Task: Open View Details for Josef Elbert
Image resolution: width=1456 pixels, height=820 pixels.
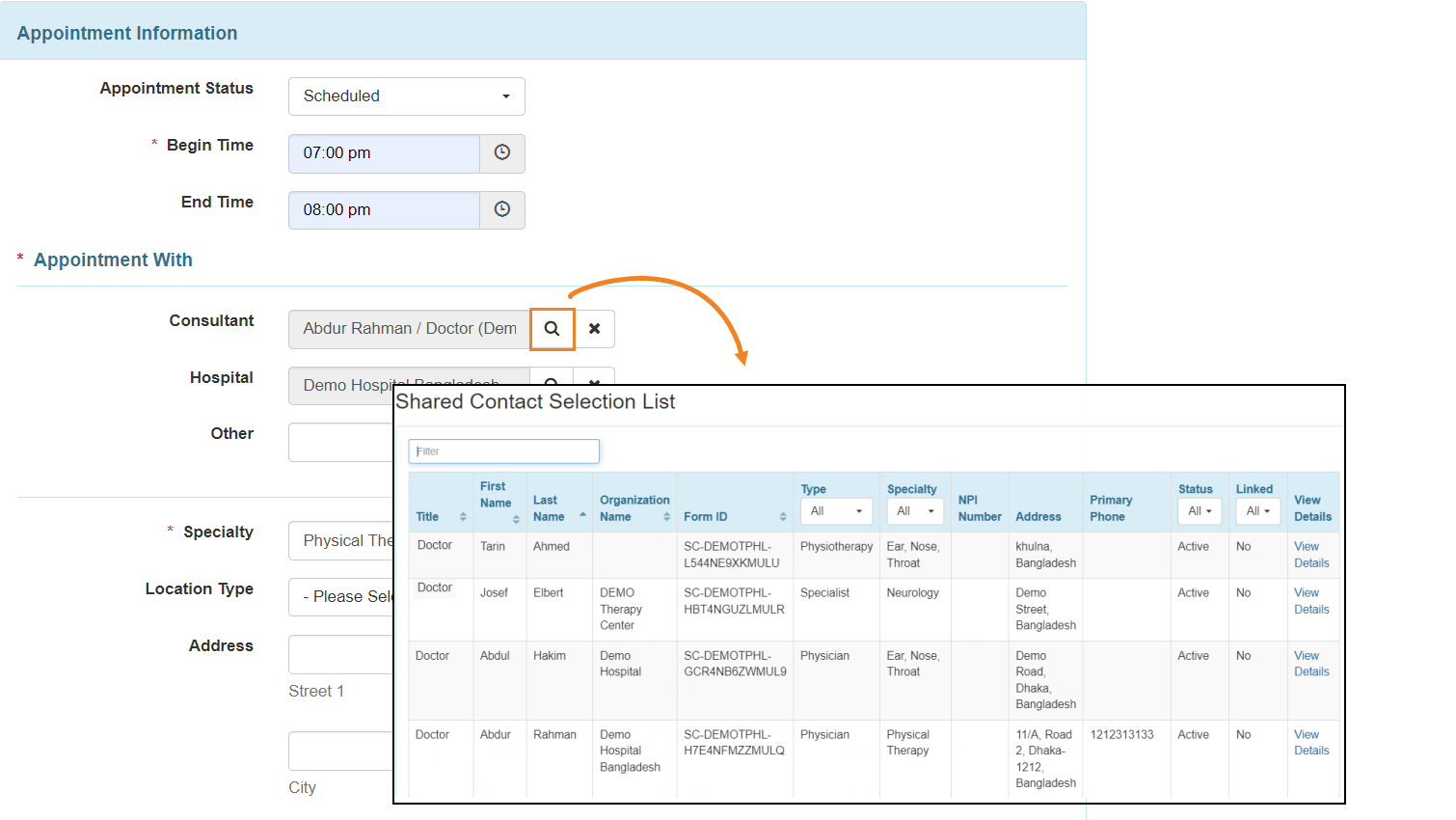Action: click(1311, 601)
